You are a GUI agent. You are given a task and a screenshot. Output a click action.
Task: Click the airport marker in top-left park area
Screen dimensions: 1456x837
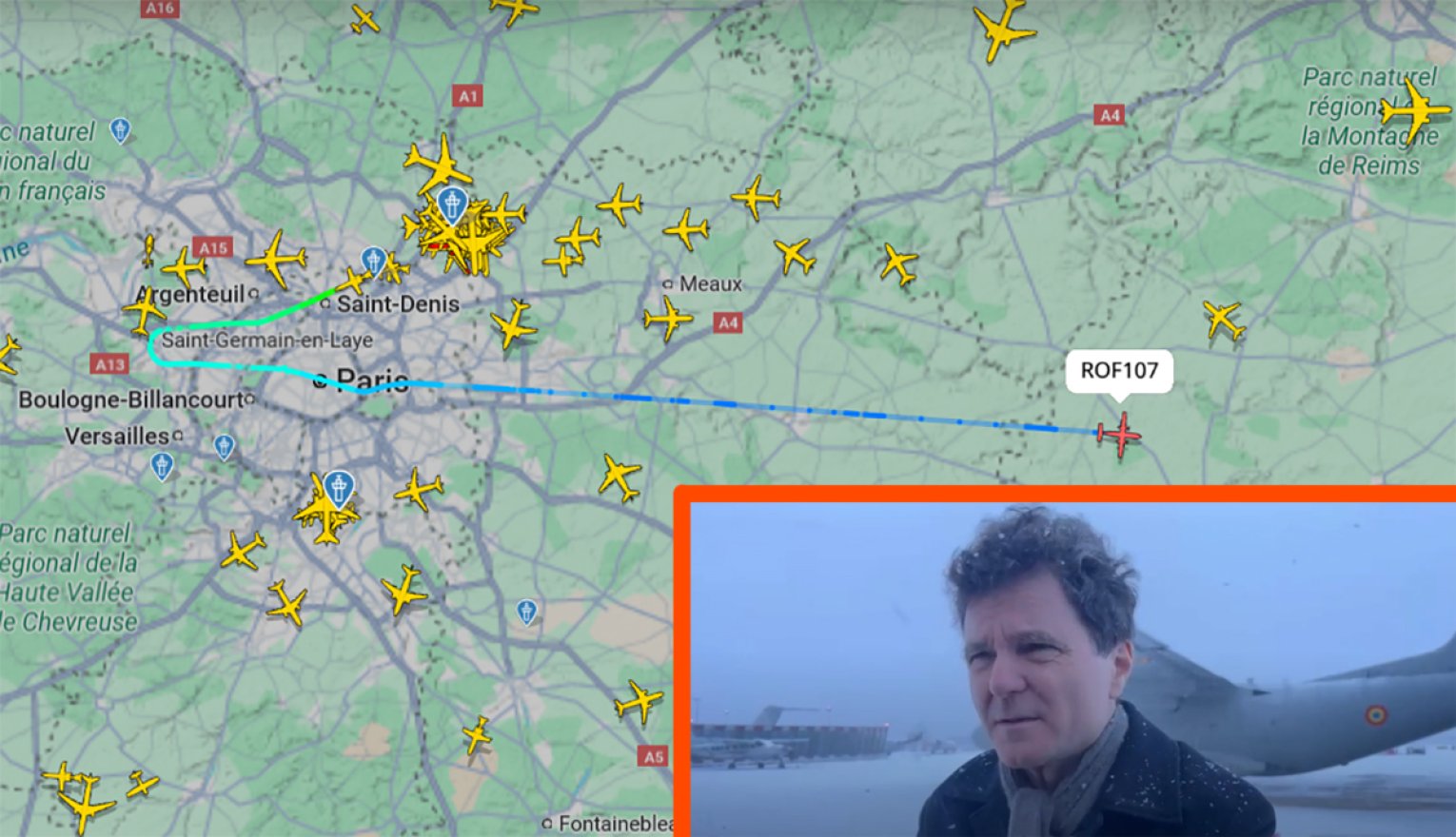120,130
